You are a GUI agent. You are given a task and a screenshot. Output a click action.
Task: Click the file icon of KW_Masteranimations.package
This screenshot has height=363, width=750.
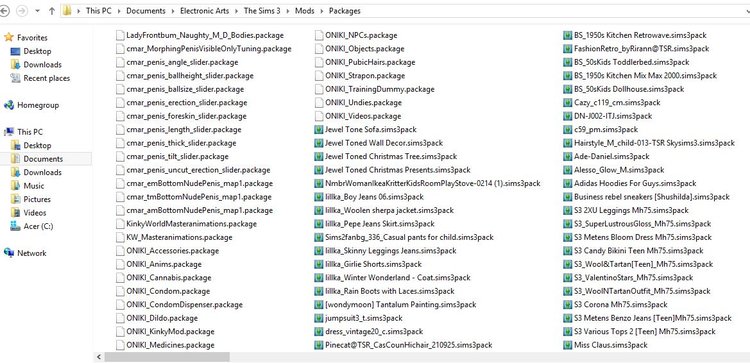click(x=120, y=237)
